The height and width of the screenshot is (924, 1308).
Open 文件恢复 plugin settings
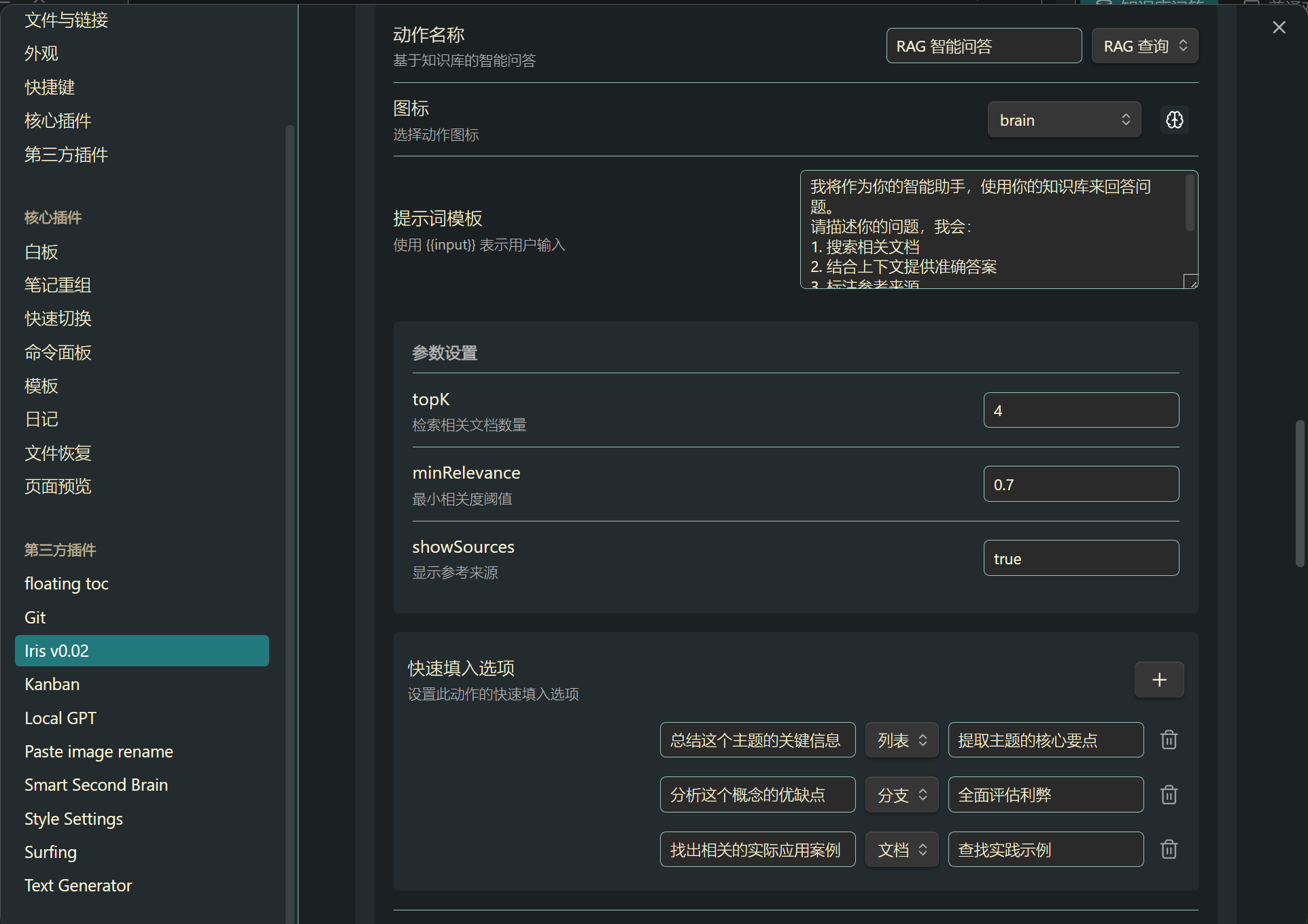coord(141,453)
